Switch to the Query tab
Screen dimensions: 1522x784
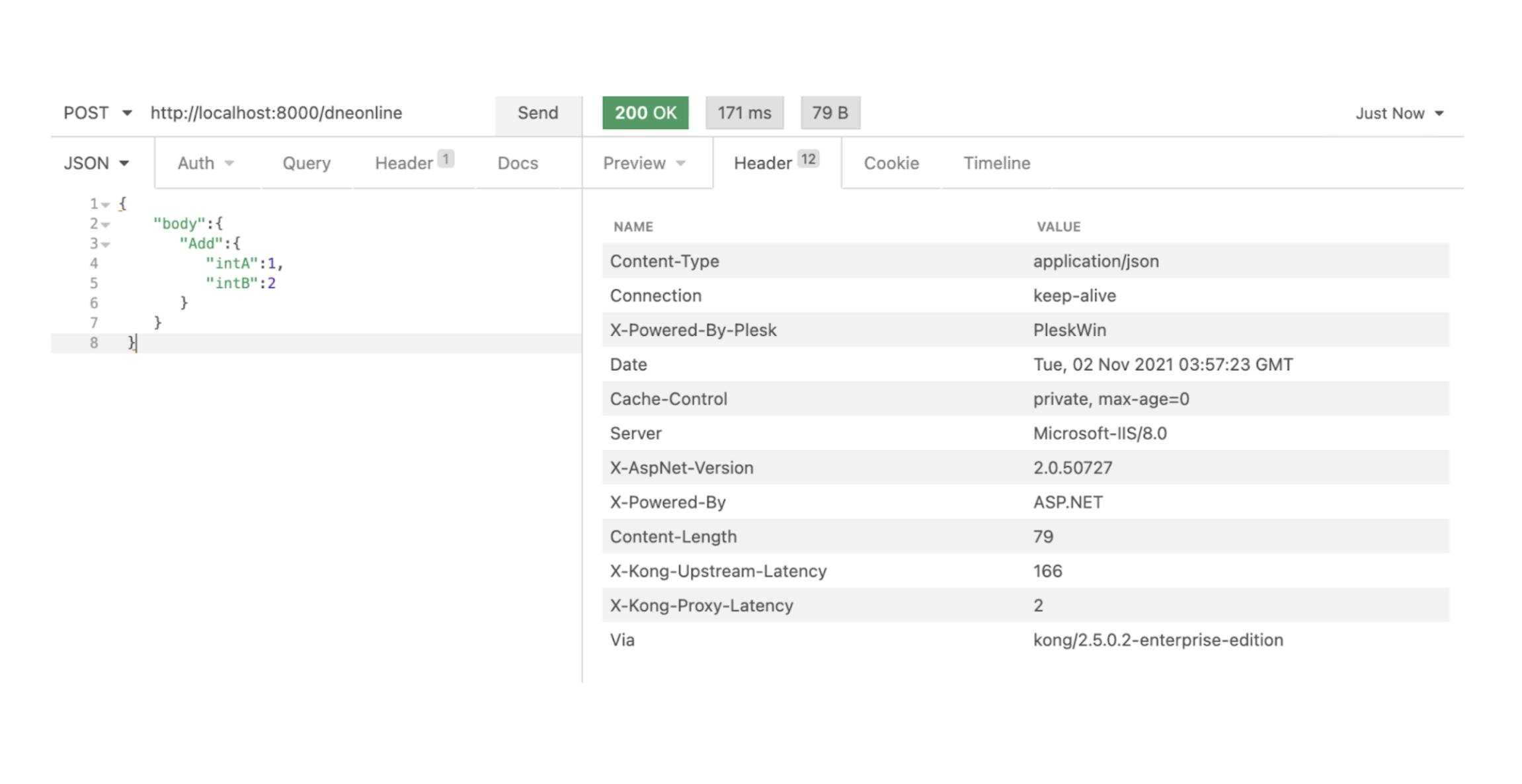[305, 163]
